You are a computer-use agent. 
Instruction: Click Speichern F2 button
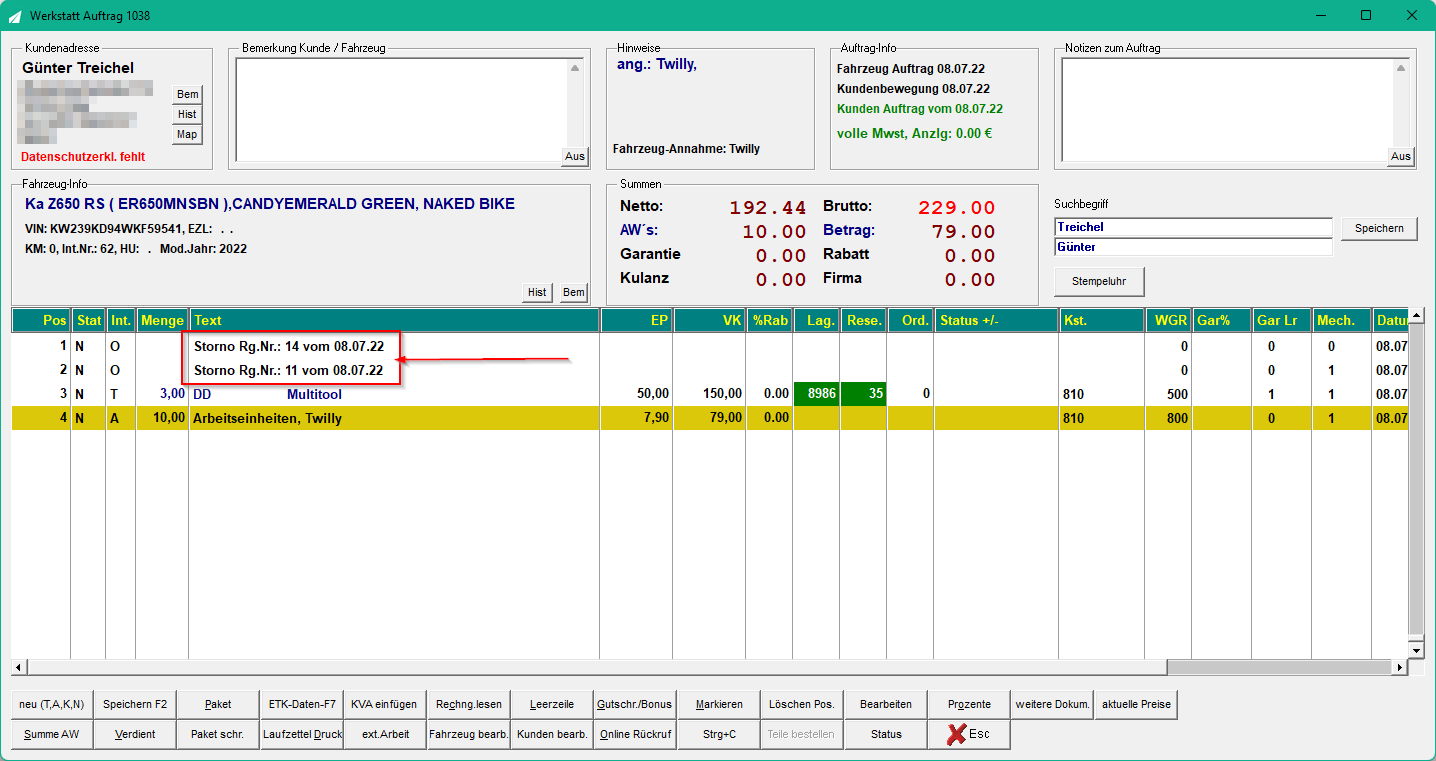[135, 704]
